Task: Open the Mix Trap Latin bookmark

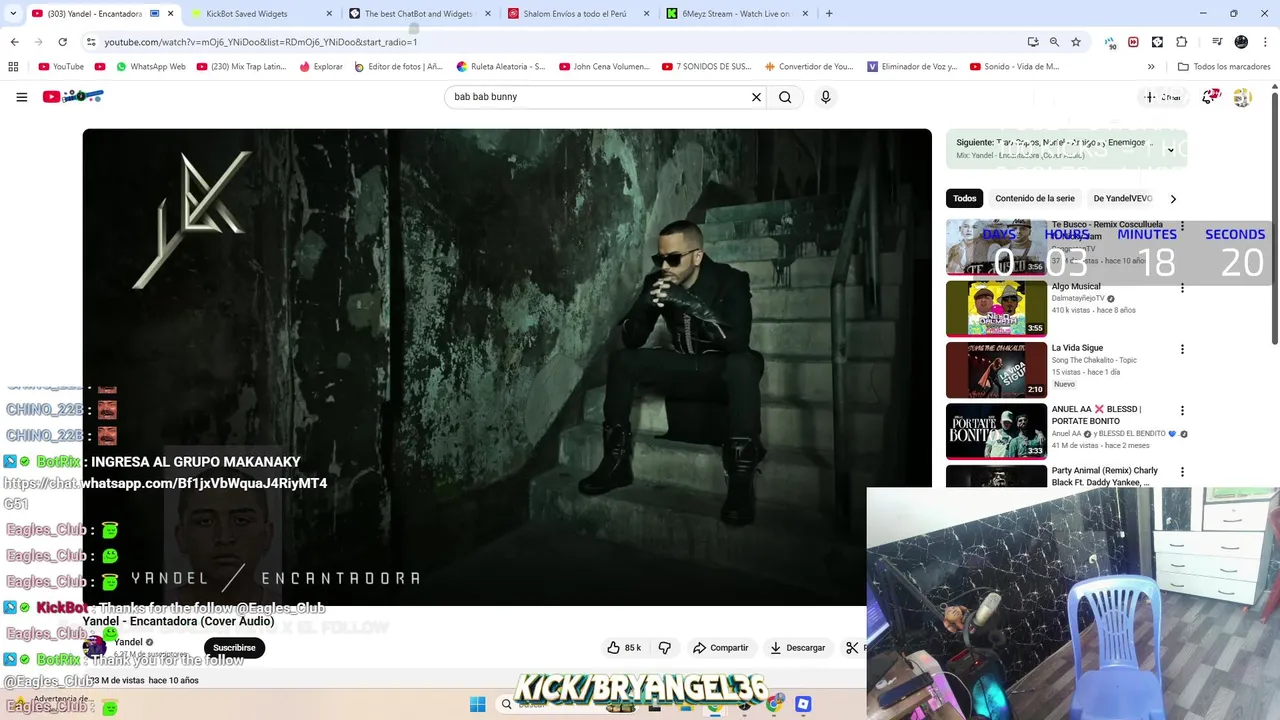Action: [241, 67]
